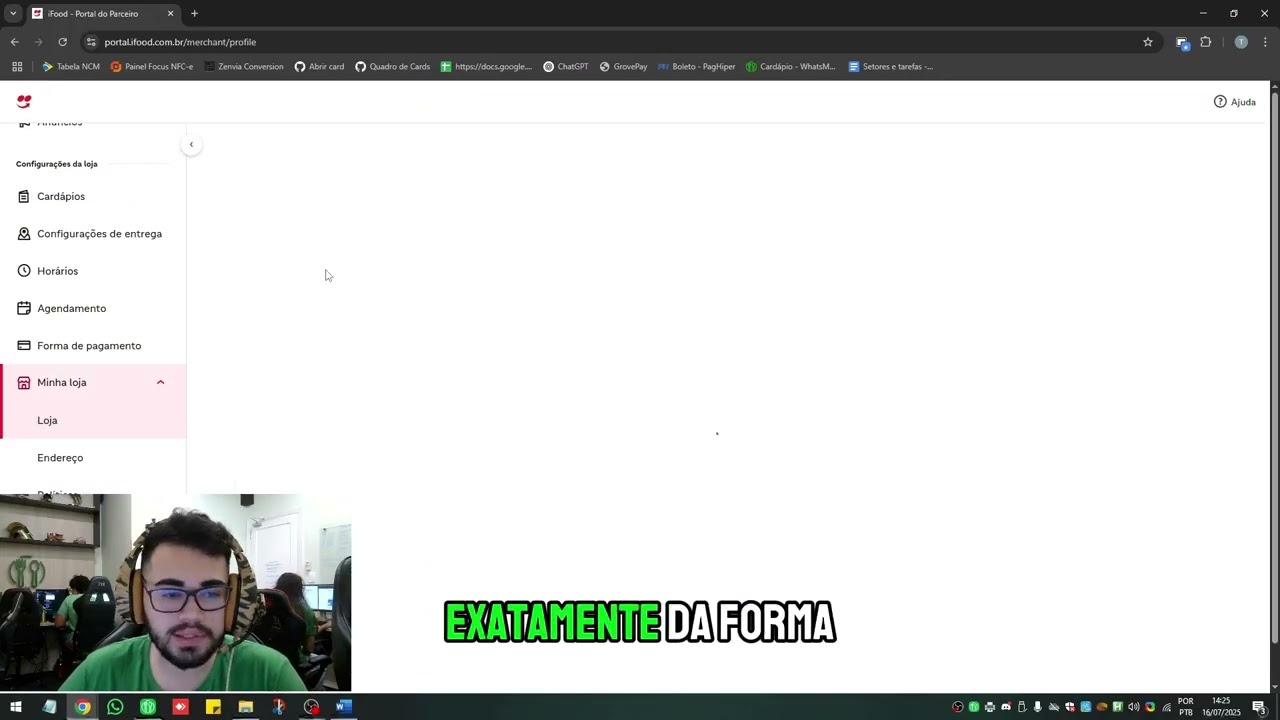Open the Tabela NCM bookmark
The width and height of the screenshot is (1280, 720).
pos(71,67)
